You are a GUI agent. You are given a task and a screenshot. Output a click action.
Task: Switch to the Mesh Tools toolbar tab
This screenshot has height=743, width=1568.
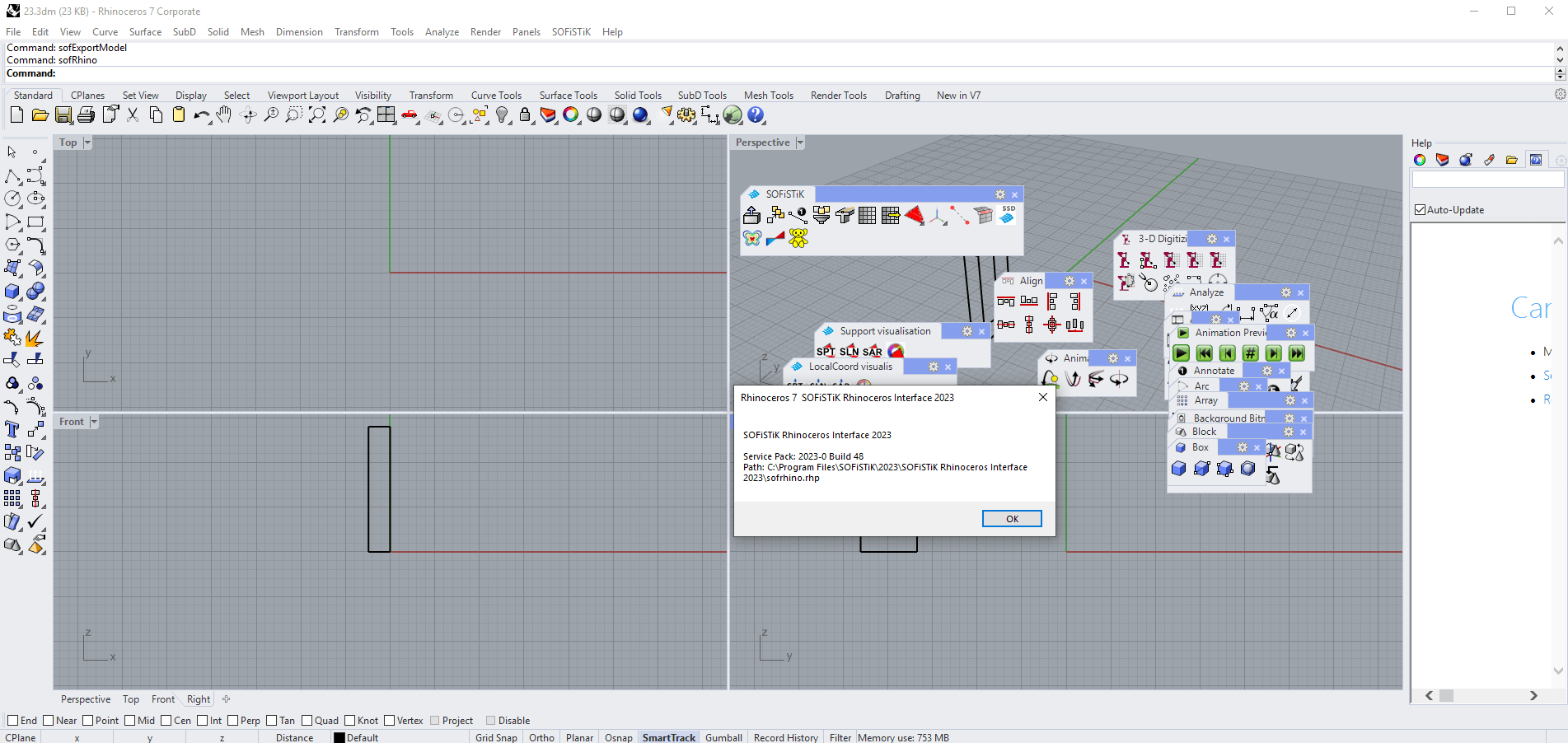[x=769, y=96]
